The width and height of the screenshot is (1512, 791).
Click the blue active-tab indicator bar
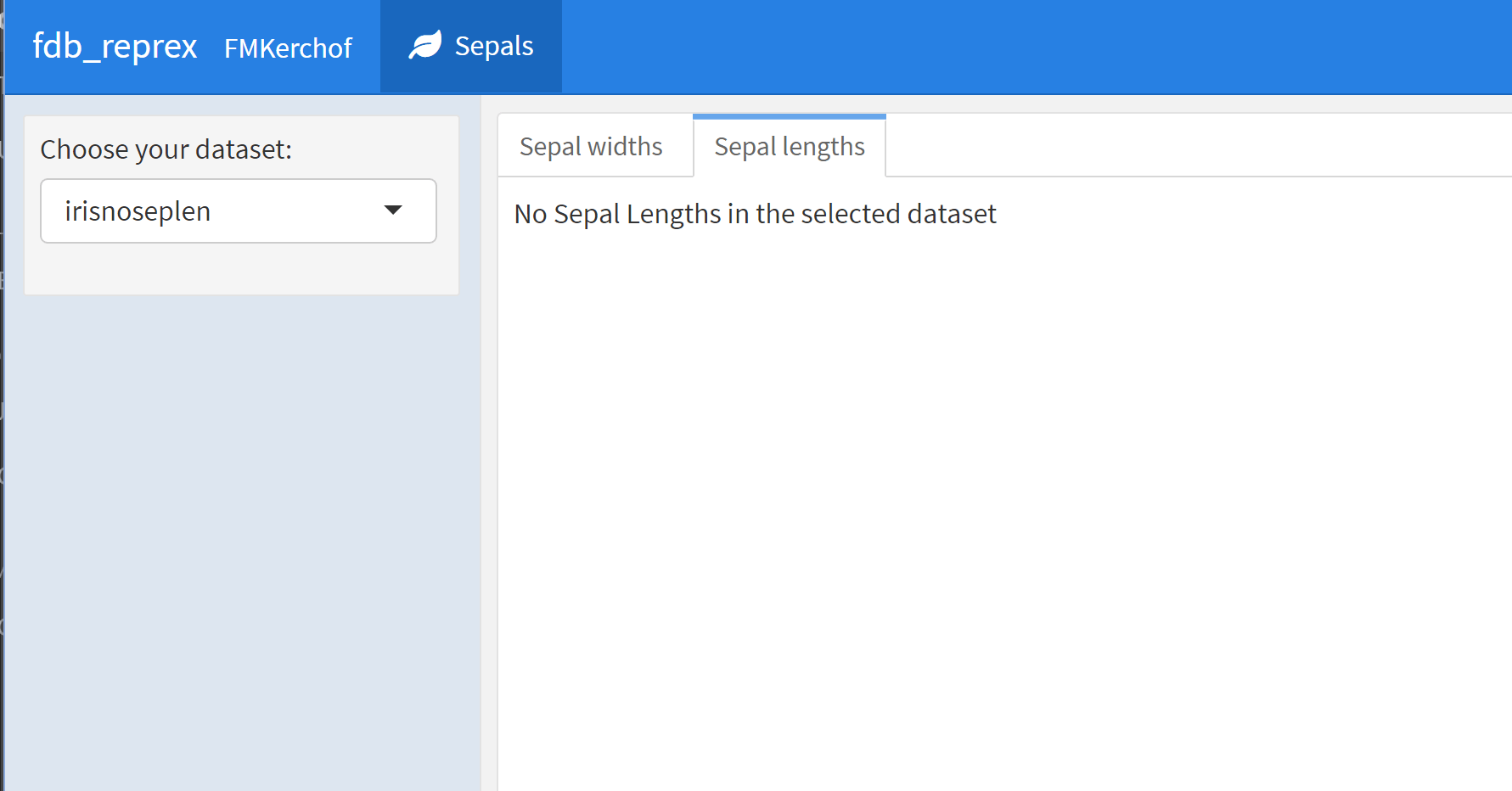coord(789,115)
